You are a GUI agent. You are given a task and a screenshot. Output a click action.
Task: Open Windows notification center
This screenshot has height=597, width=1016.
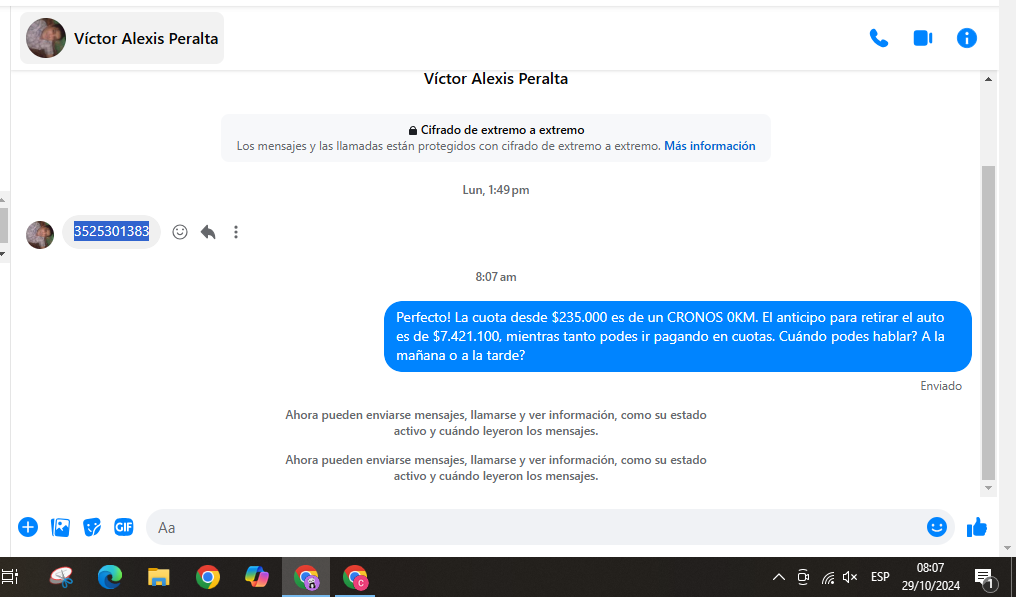pyautogui.click(x=984, y=577)
